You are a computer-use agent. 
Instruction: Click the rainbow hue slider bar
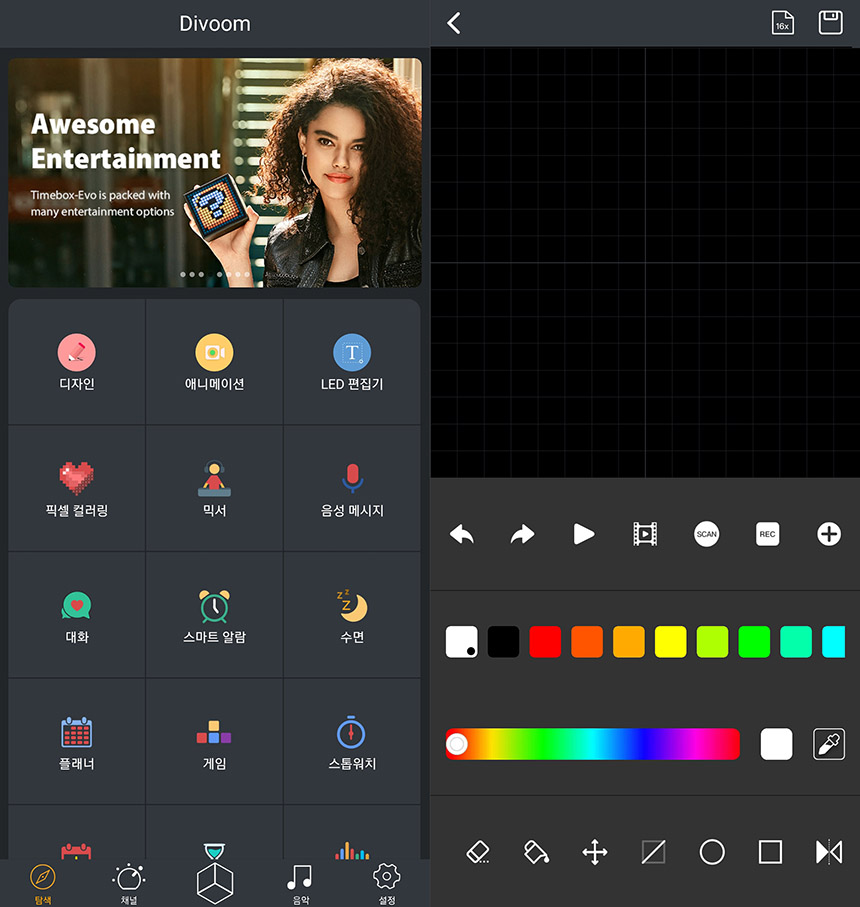[x=593, y=744]
